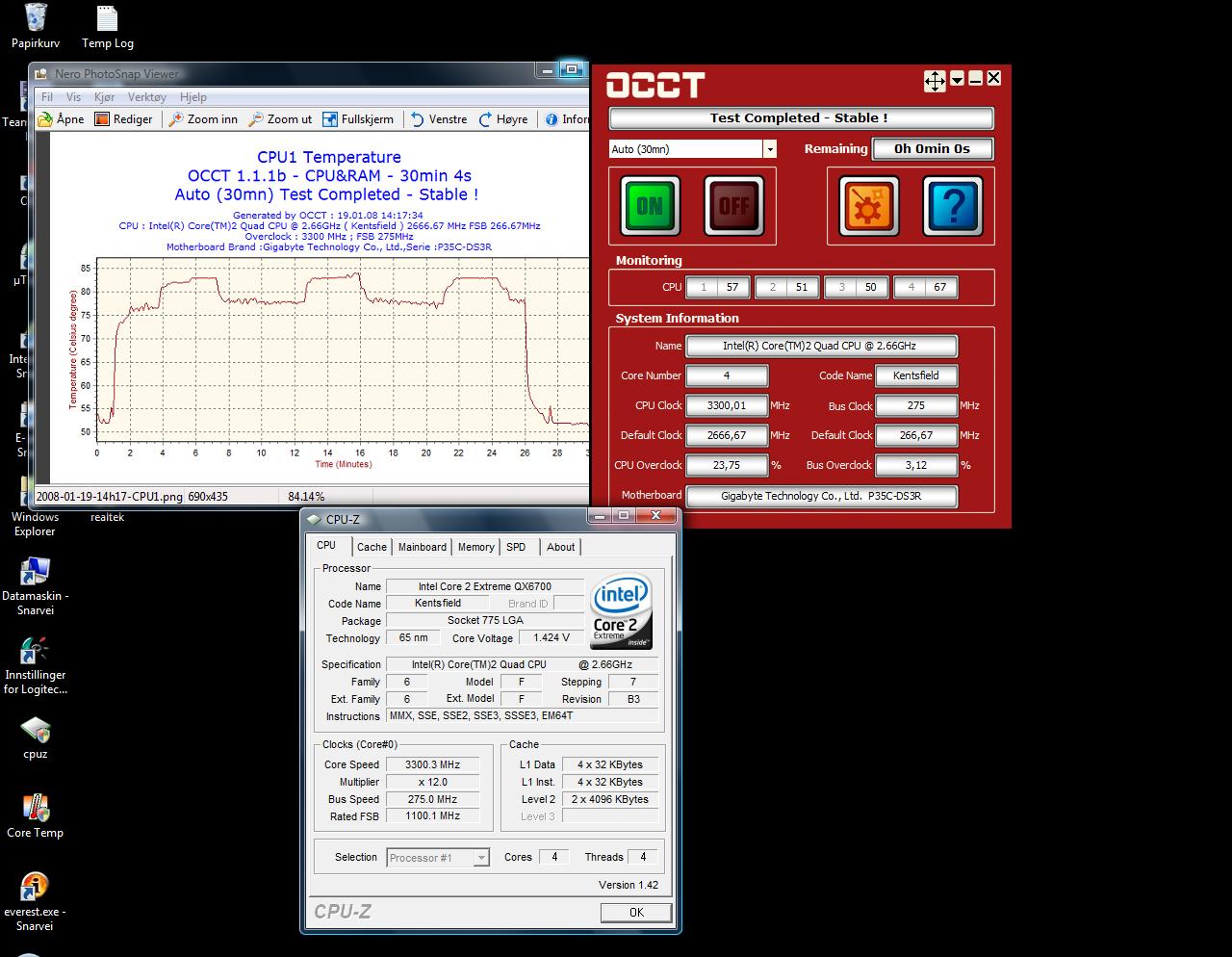Open the cpuz desktop icon

35,738
